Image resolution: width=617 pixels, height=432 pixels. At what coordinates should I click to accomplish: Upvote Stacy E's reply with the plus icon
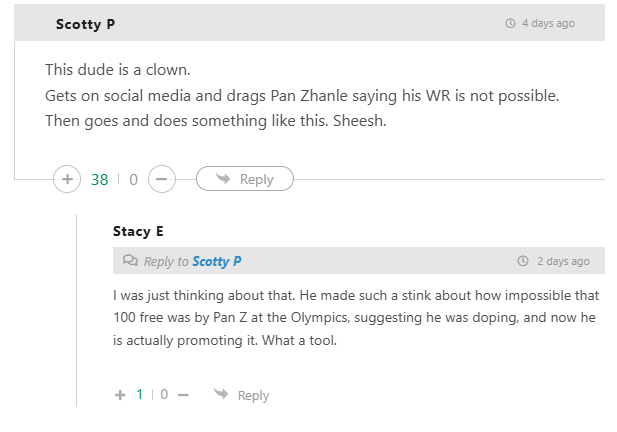tap(120, 395)
